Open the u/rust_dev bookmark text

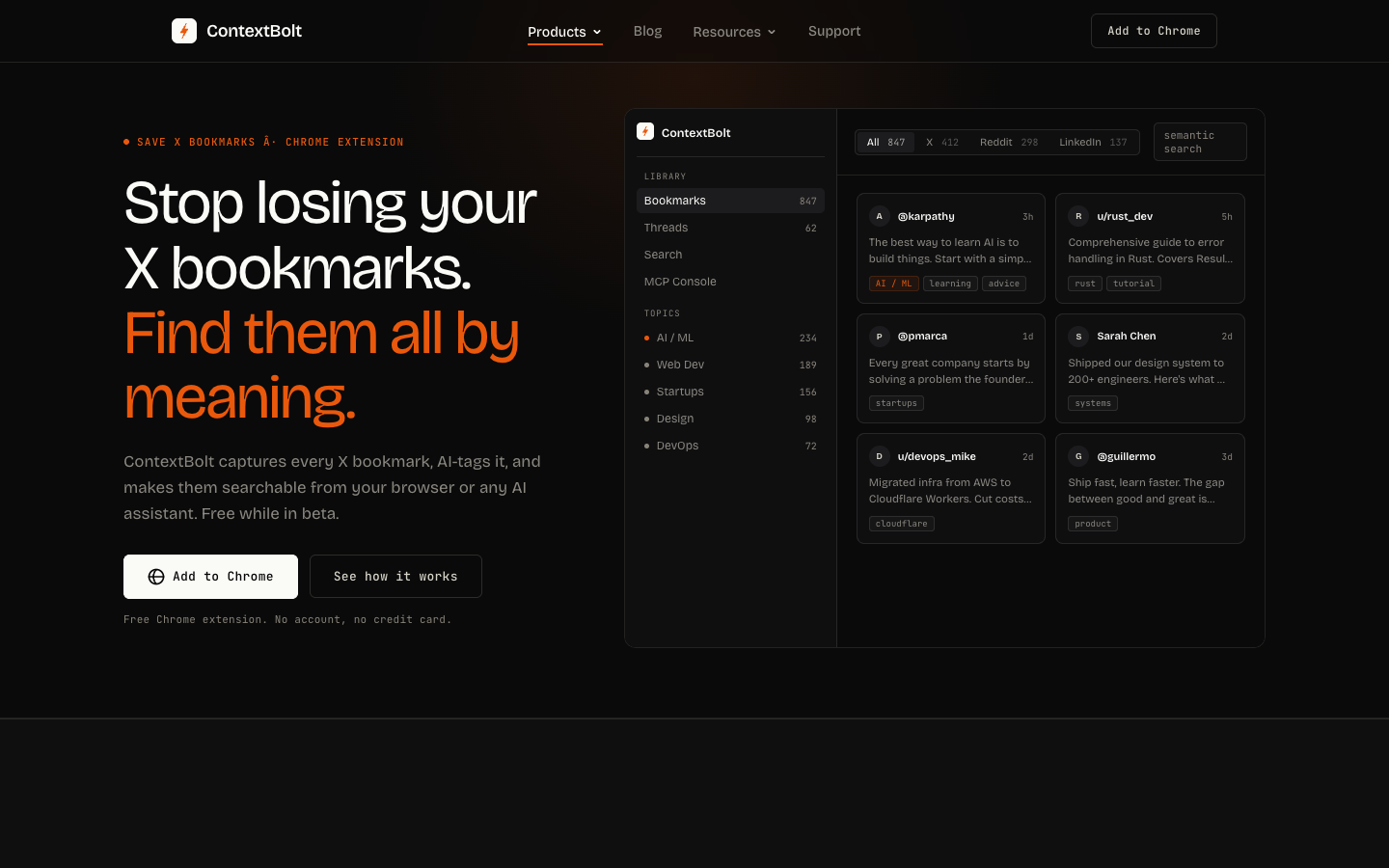(1150, 251)
